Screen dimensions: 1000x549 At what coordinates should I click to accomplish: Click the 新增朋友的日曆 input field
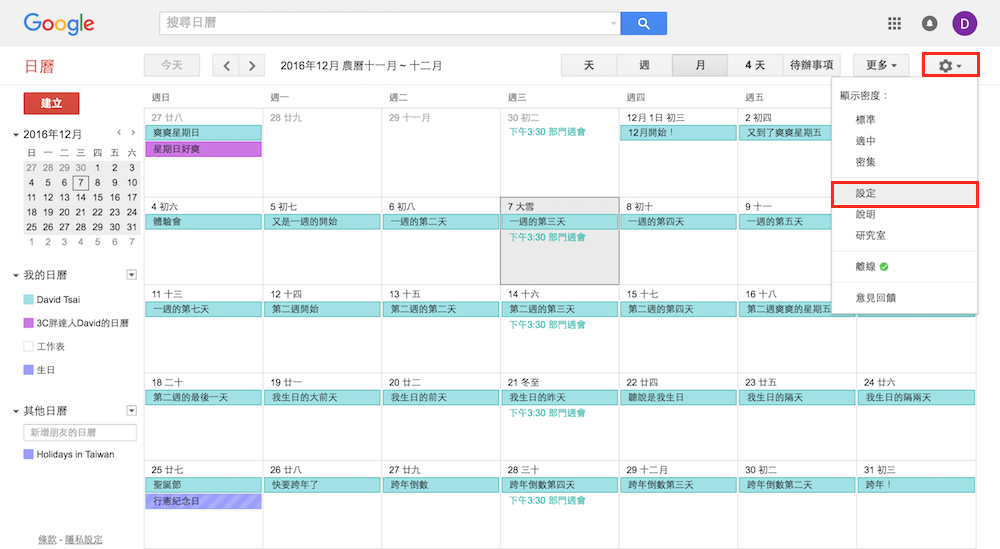[x=80, y=433]
